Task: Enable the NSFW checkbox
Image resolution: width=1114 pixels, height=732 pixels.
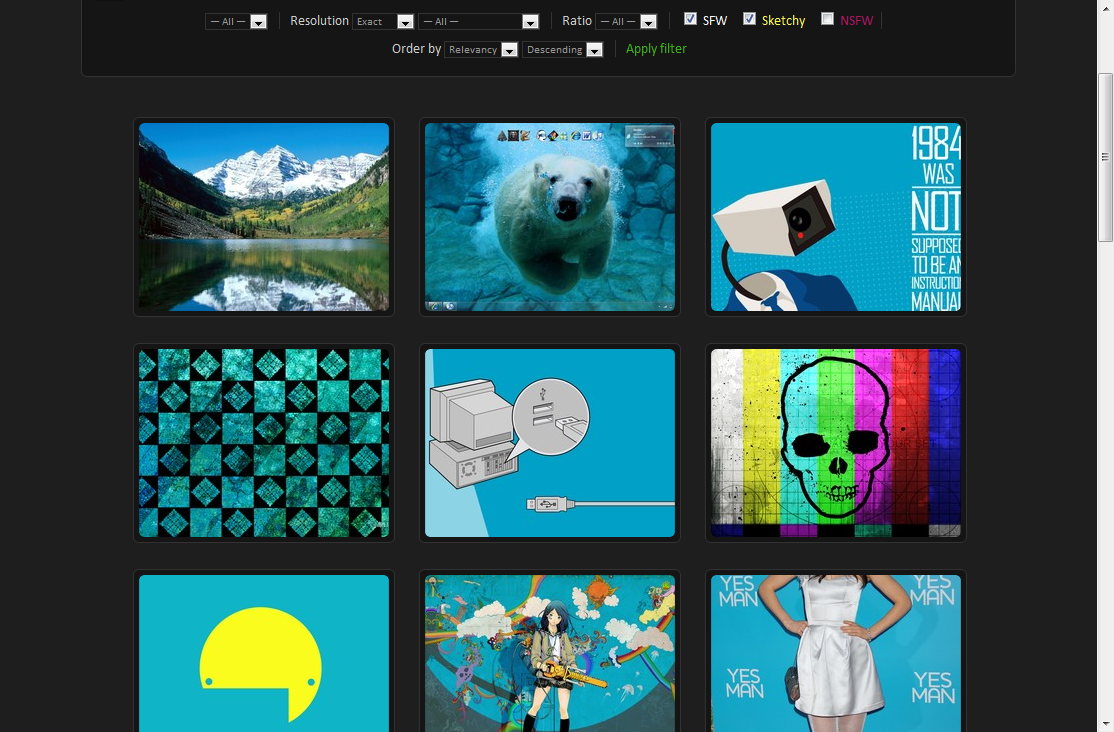Action: 827,19
